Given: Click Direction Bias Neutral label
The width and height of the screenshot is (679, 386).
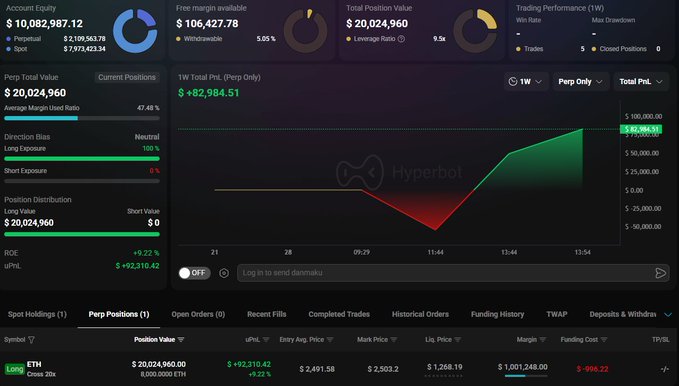Looking at the screenshot, I should [x=147, y=137].
